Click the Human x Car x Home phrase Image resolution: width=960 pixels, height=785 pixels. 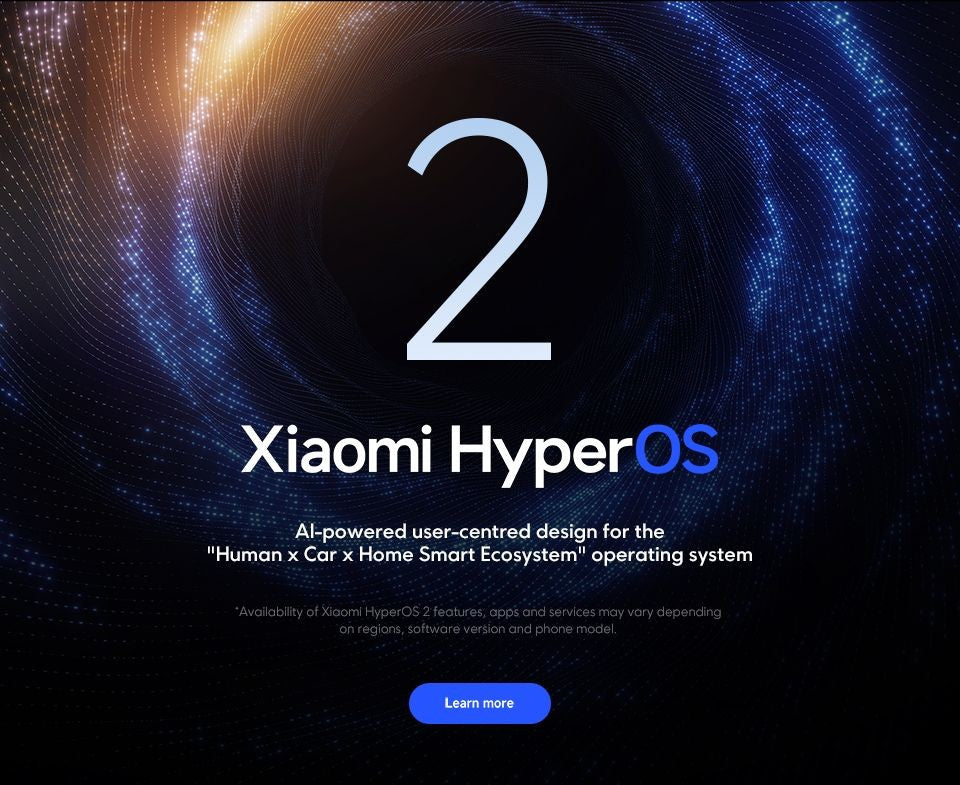tap(310, 554)
